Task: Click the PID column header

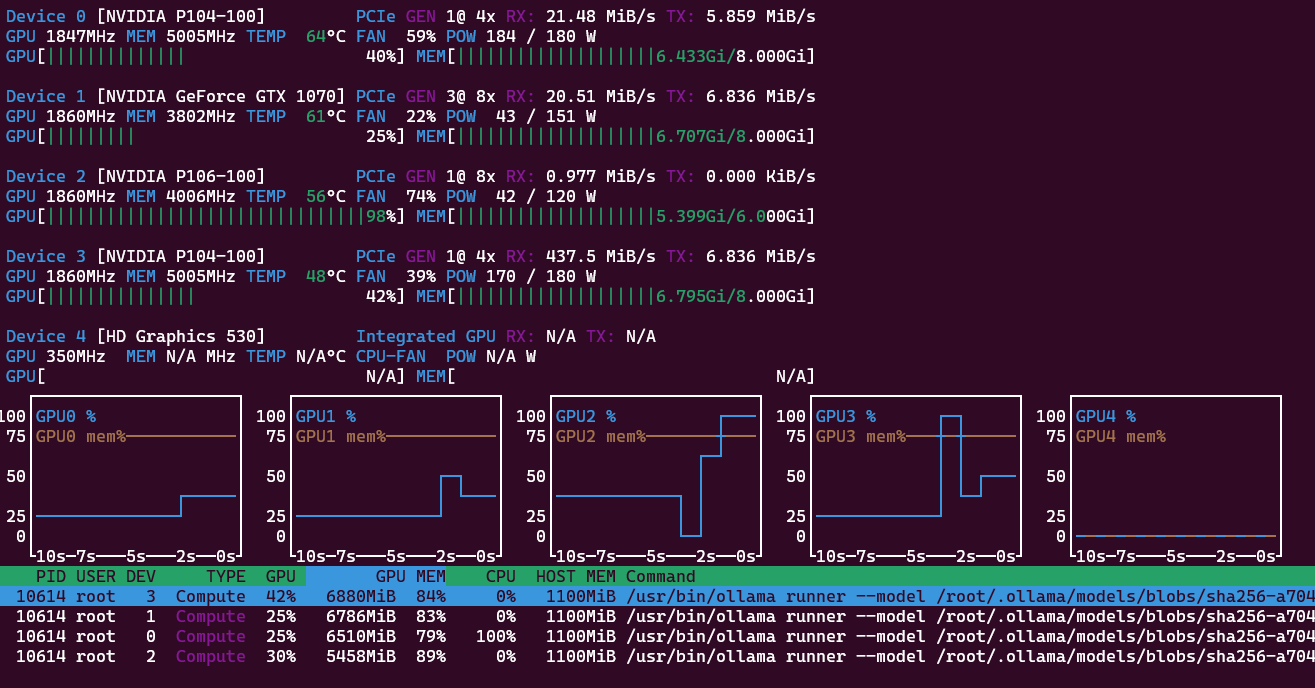Action: coord(51,576)
